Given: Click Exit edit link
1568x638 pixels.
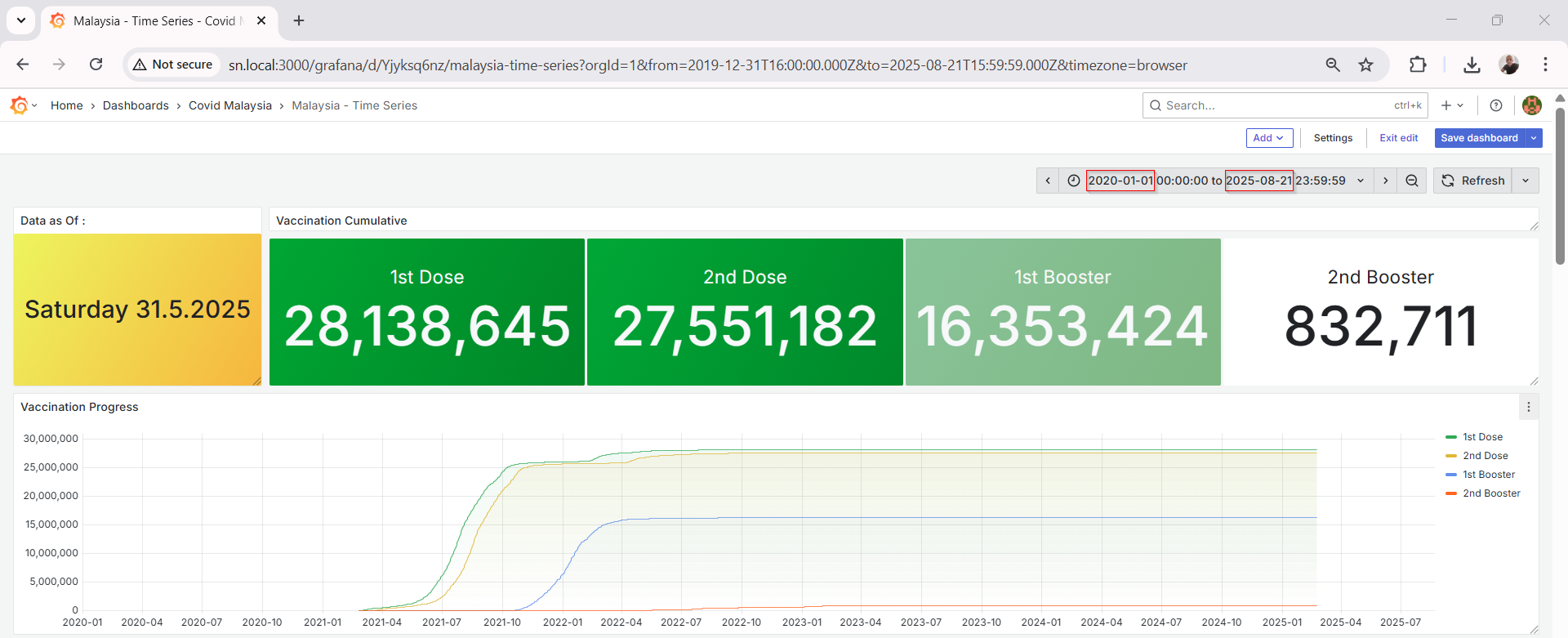Looking at the screenshot, I should coord(1398,138).
